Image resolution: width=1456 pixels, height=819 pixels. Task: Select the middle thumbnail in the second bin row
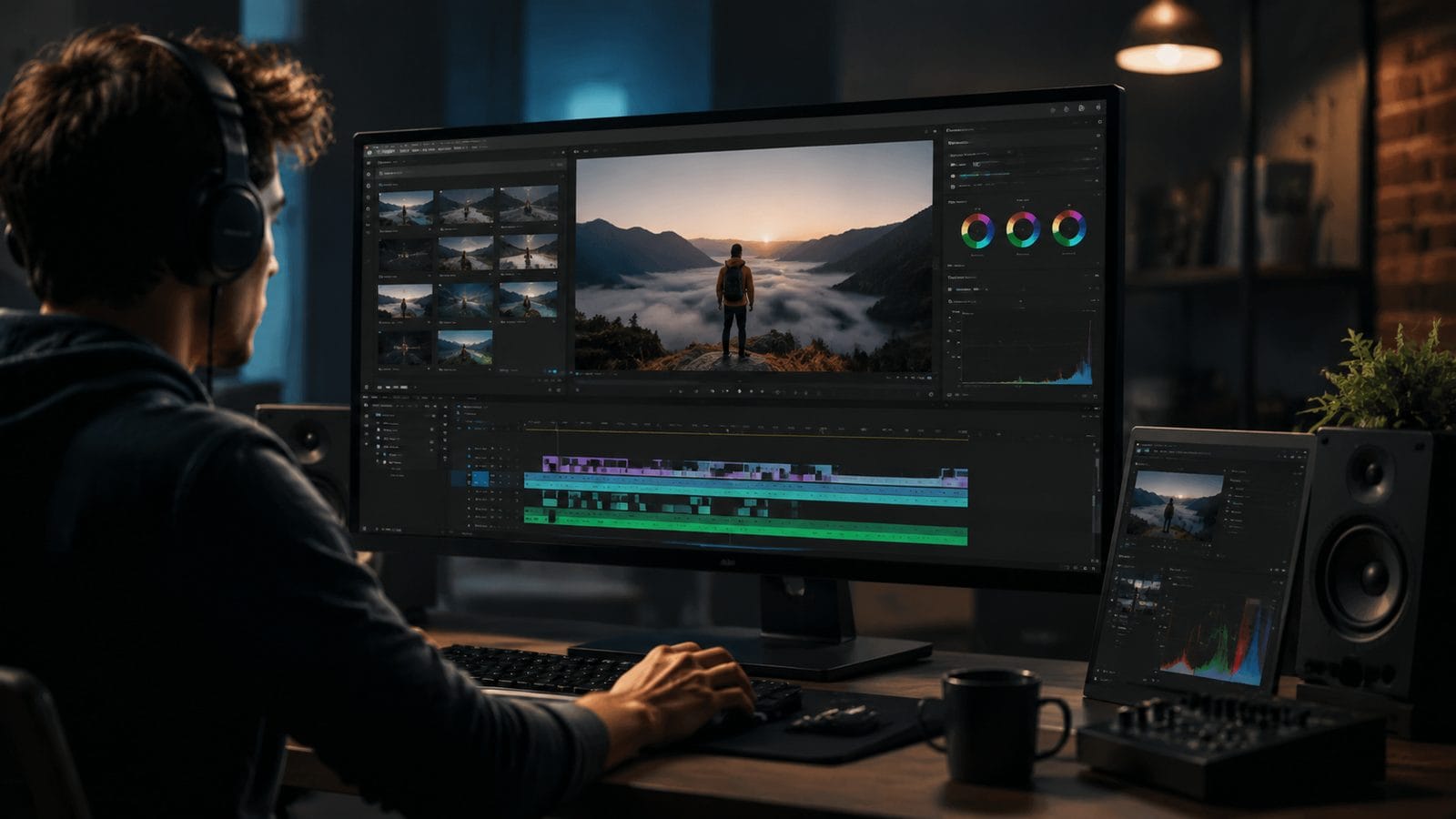(466, 253)
